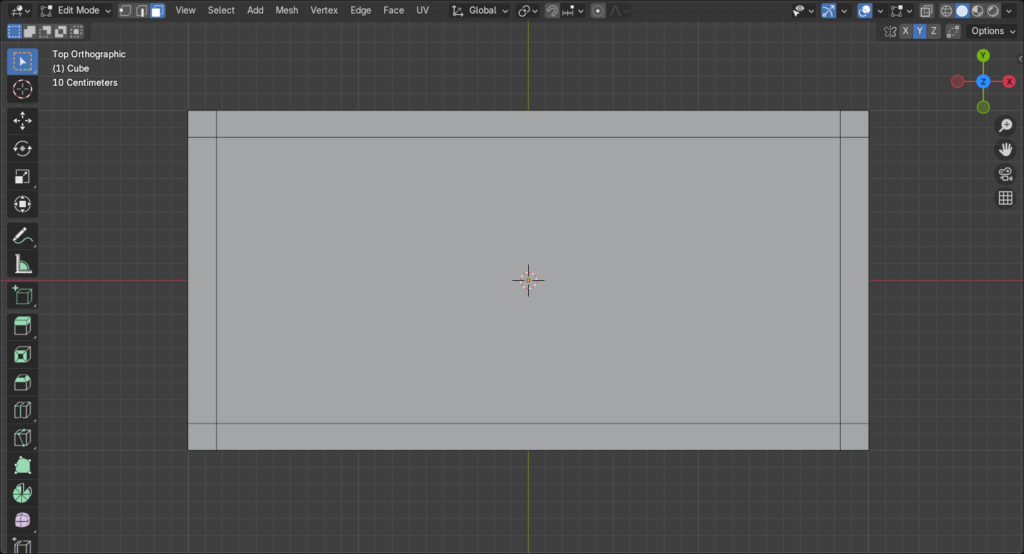Open the UV menu
Screen dimensions: 1024x554
422,10
